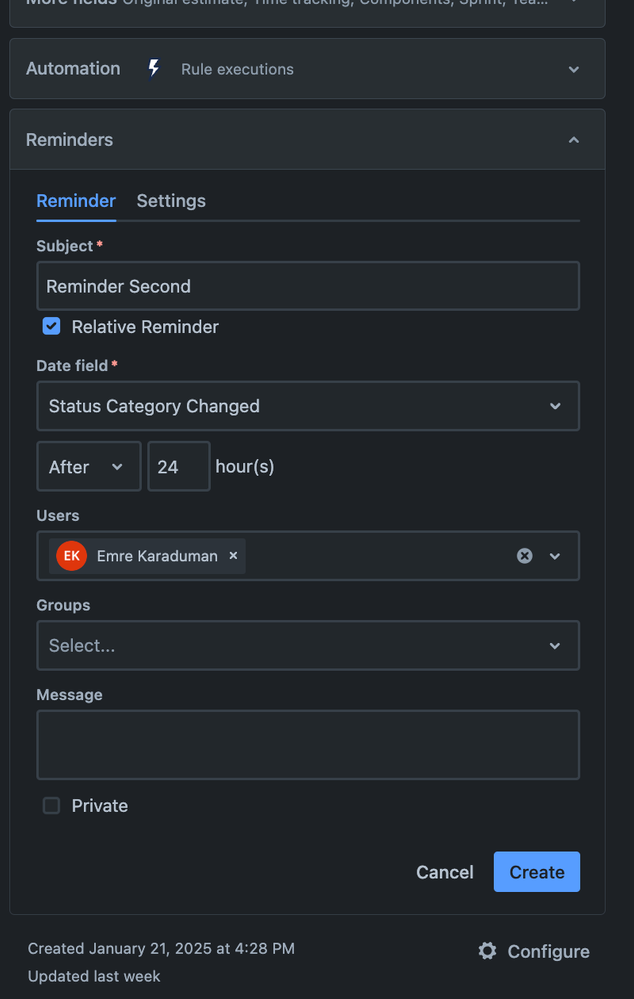The image size is (634, 999).
Task: Click the Create button
Action: click(536, 872)
